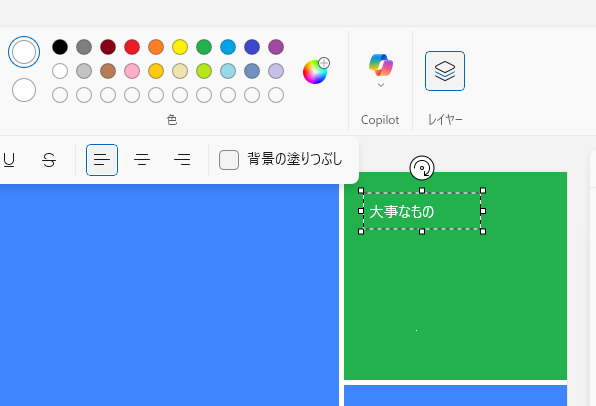Image resolution: width=596 pixels, height=406 pixels.
Task: Pick the orange color swatch
Action: (x=156, y=47)
